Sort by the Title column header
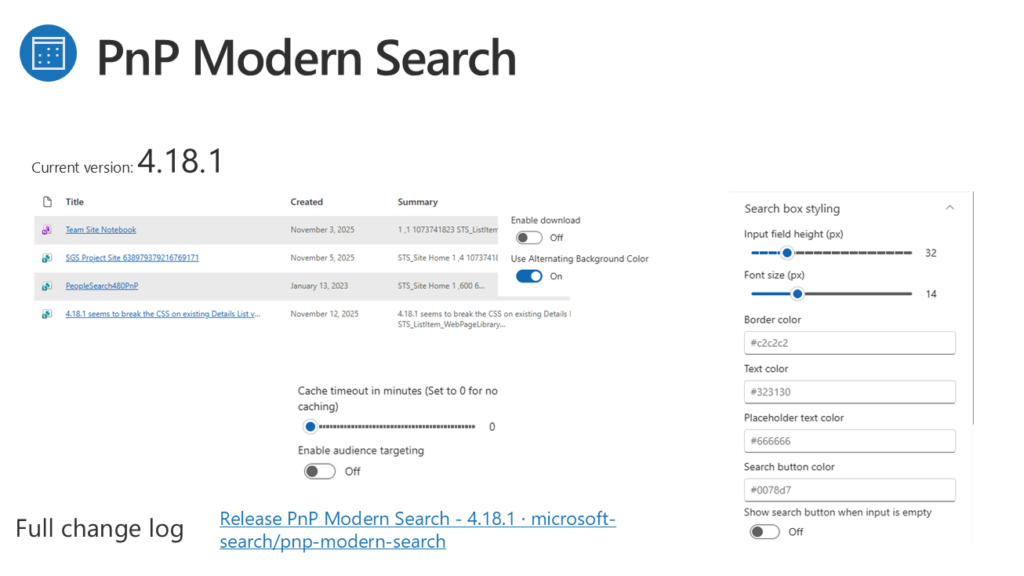 (x=75, y=202)
